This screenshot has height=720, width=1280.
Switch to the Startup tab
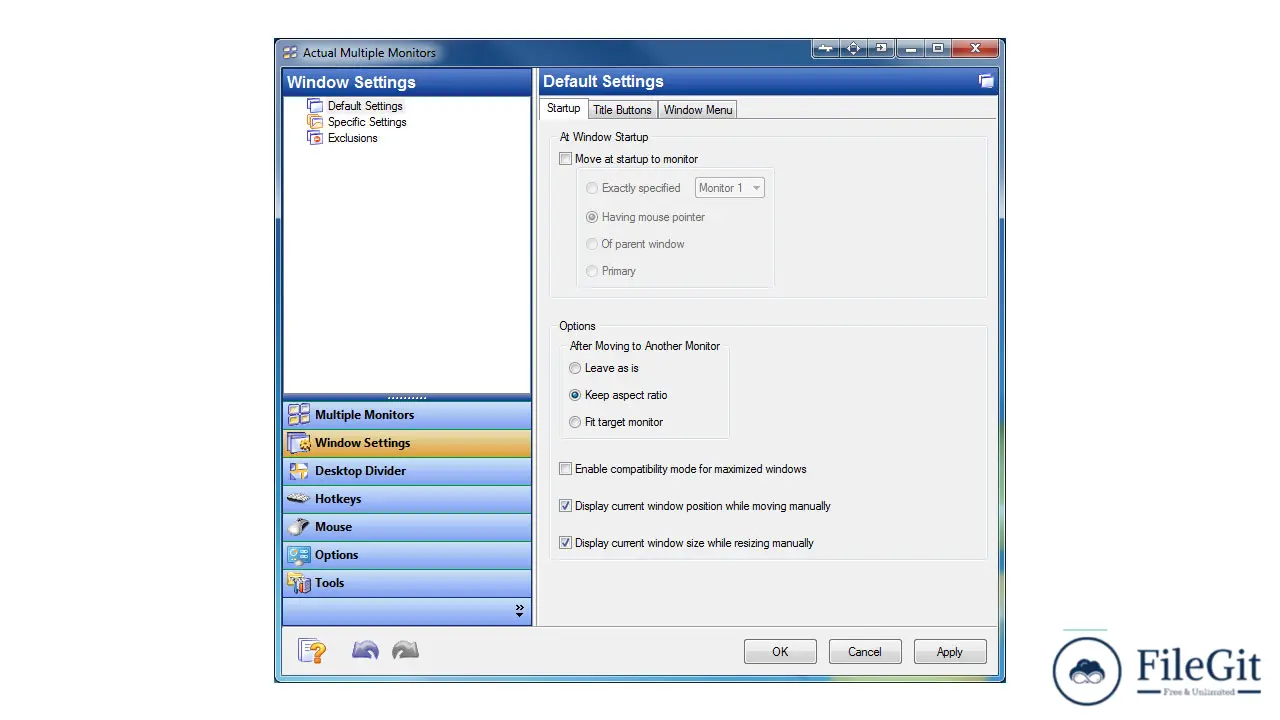pos(563,109)
